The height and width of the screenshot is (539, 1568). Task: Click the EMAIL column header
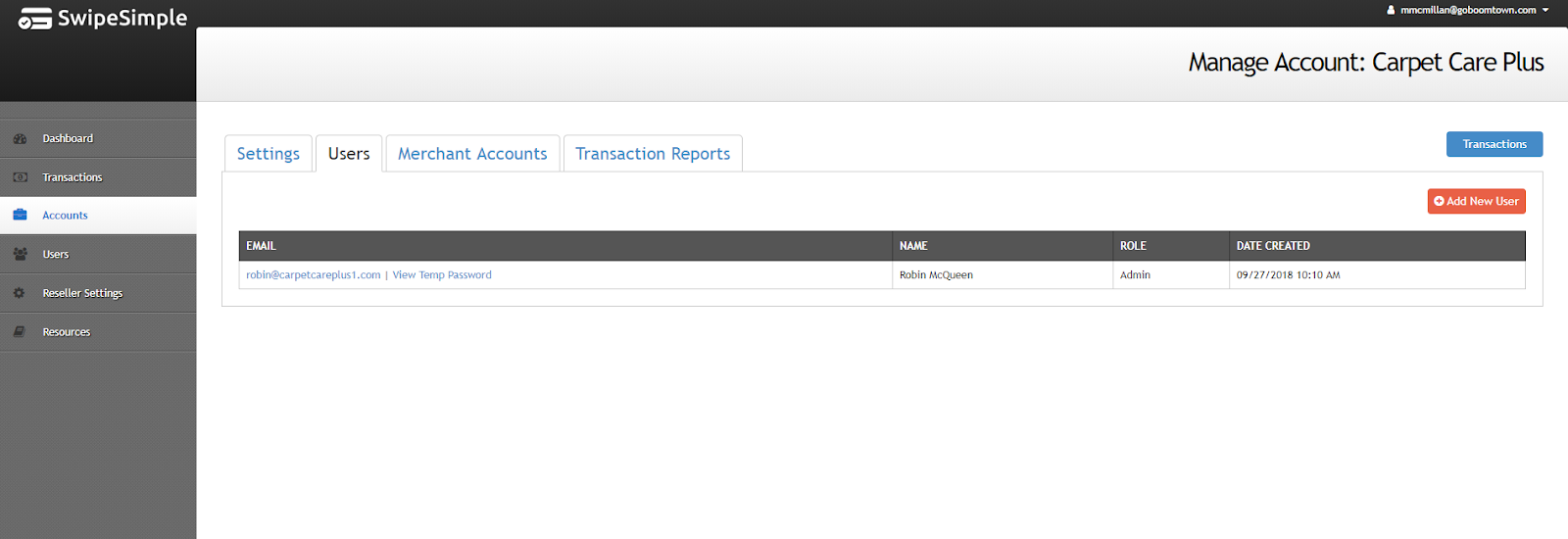coord(565,246)
